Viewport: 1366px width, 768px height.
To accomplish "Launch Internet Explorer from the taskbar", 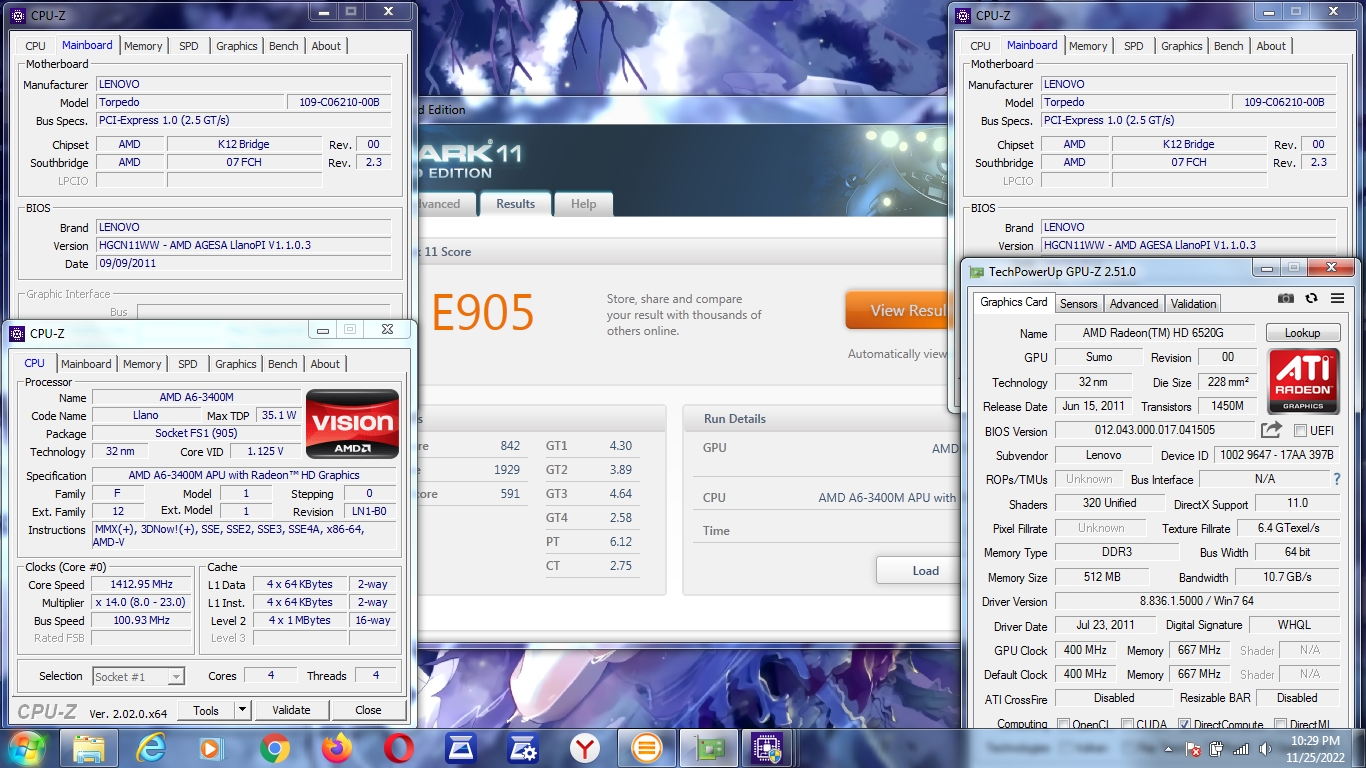I will coord(151,748).
